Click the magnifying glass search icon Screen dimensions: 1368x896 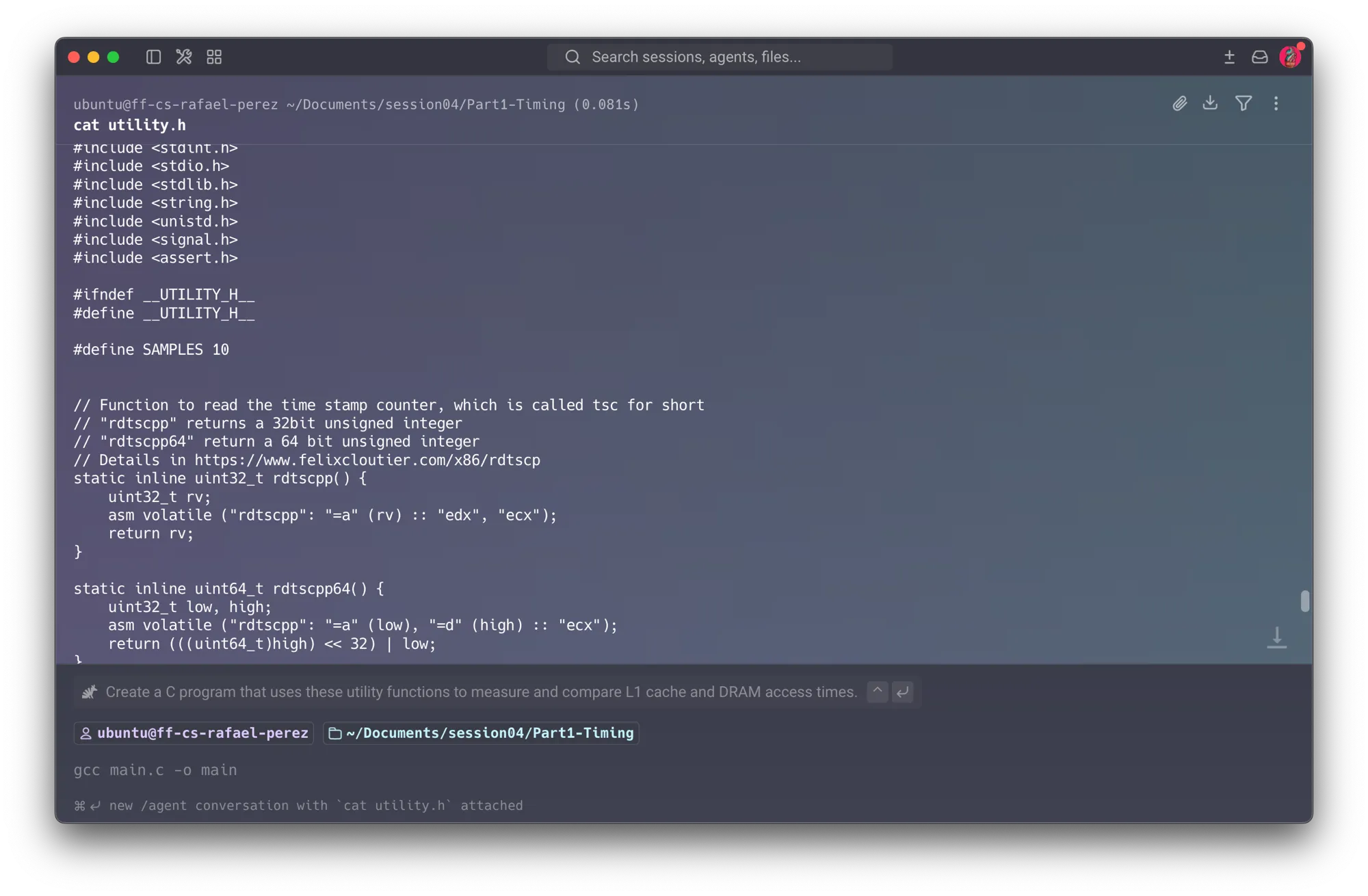[x=573, y=57]
